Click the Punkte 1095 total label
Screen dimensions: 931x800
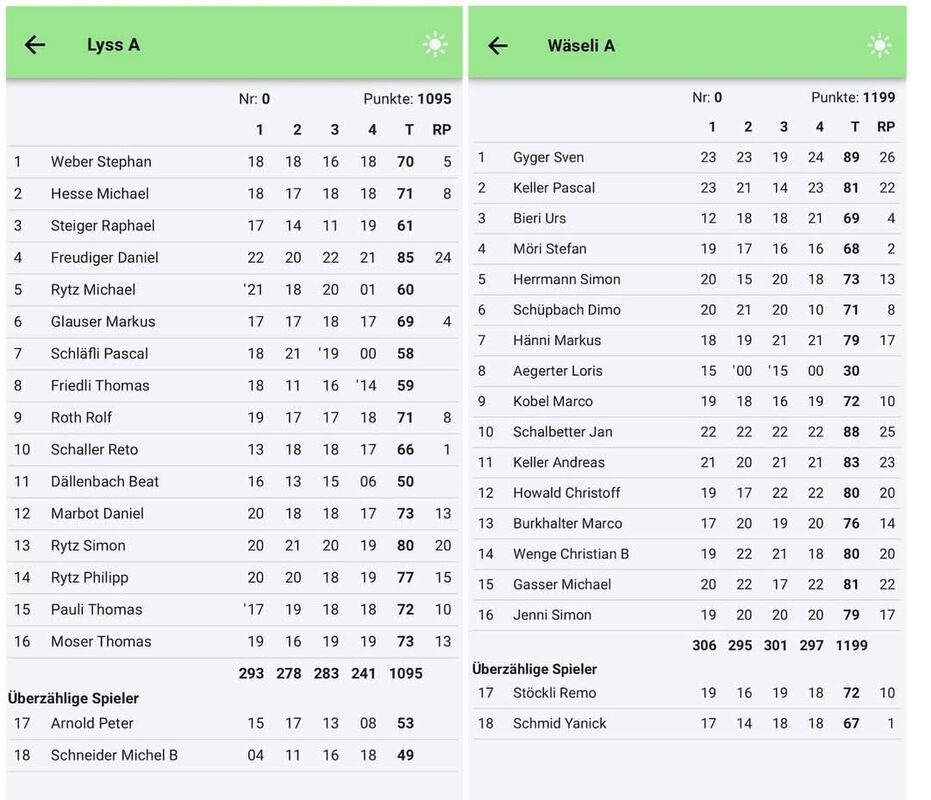407,99
